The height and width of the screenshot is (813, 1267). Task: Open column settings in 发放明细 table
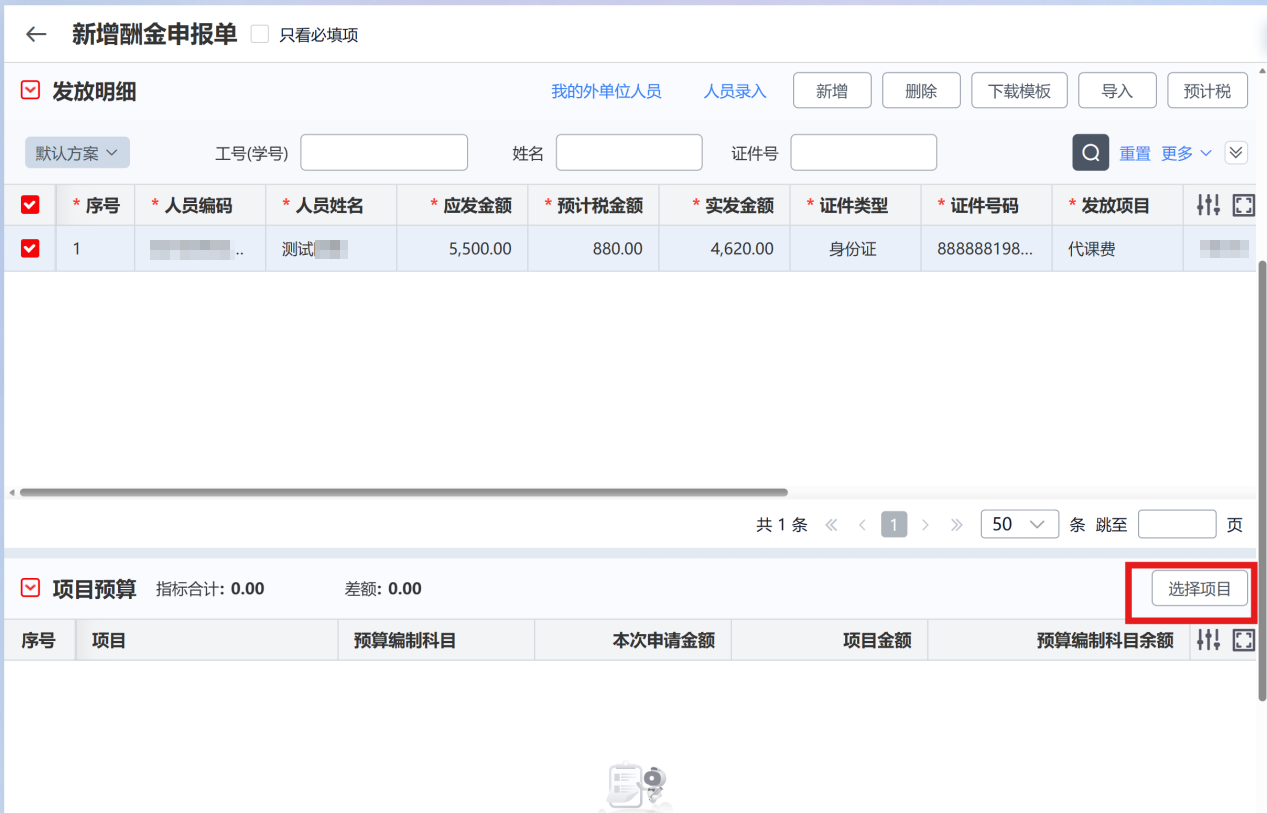(x=1208, y=205)
